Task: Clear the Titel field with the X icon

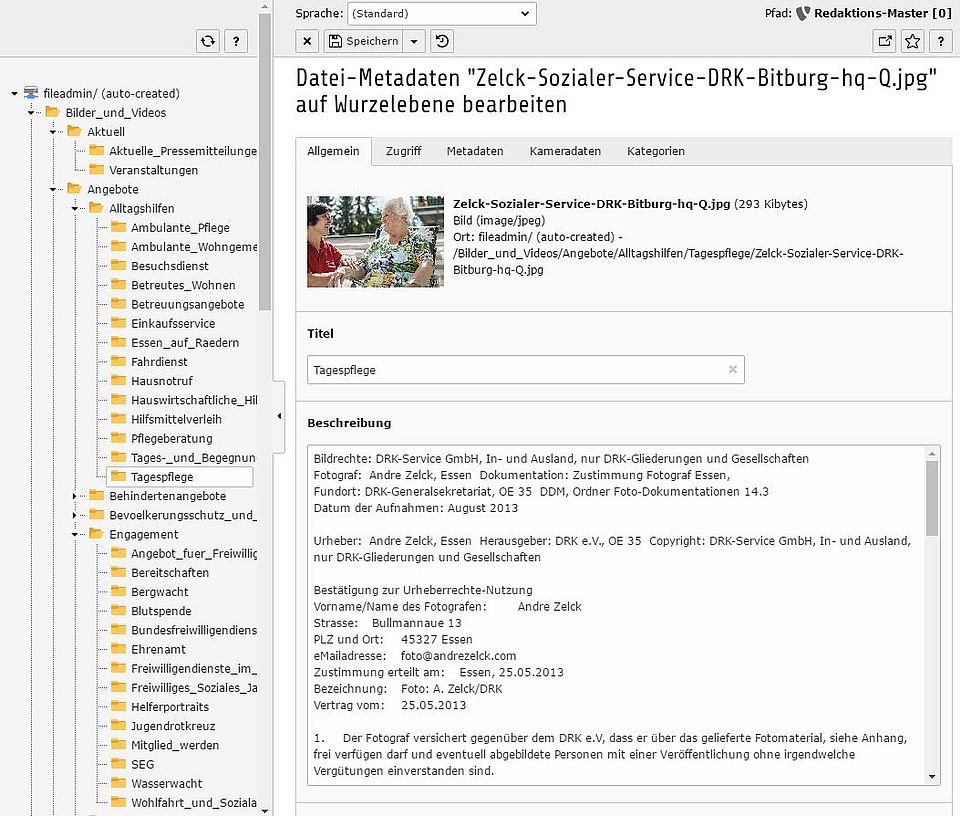Action: [x=732, y=370]
